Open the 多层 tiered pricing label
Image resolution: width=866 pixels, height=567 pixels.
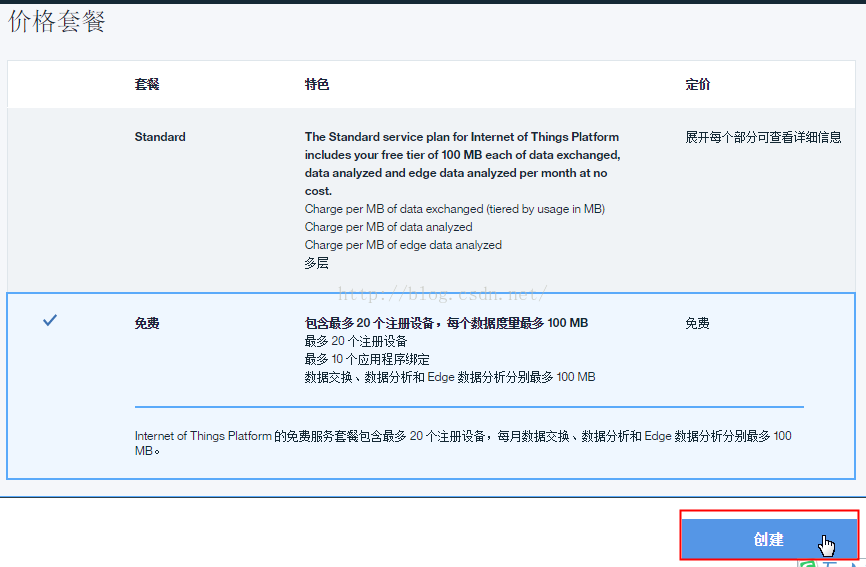tap(317, 263)
